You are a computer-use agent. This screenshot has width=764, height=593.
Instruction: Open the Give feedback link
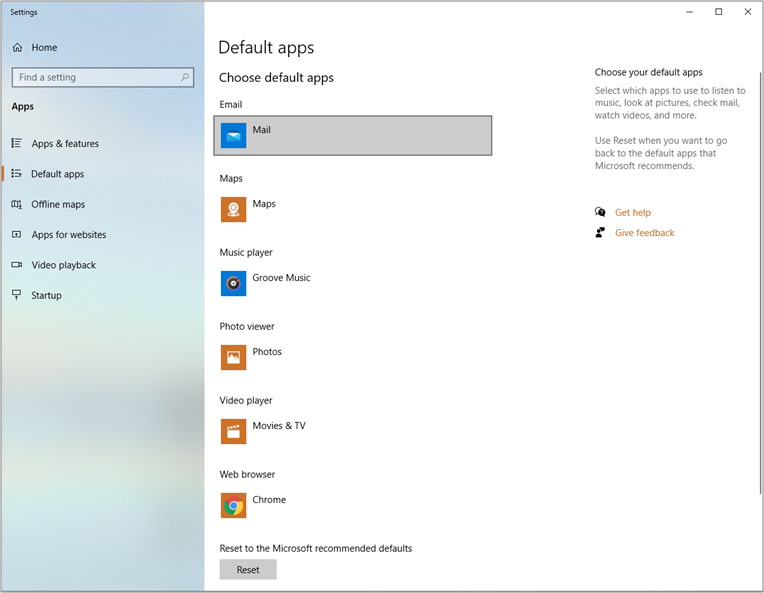[x=644, y=233]
